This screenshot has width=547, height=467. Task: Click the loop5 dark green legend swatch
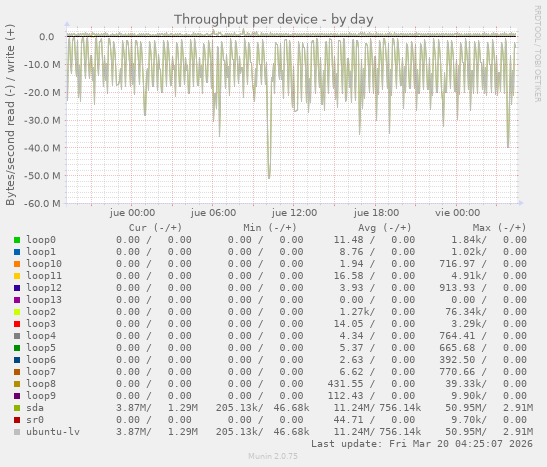click(17, 348)
